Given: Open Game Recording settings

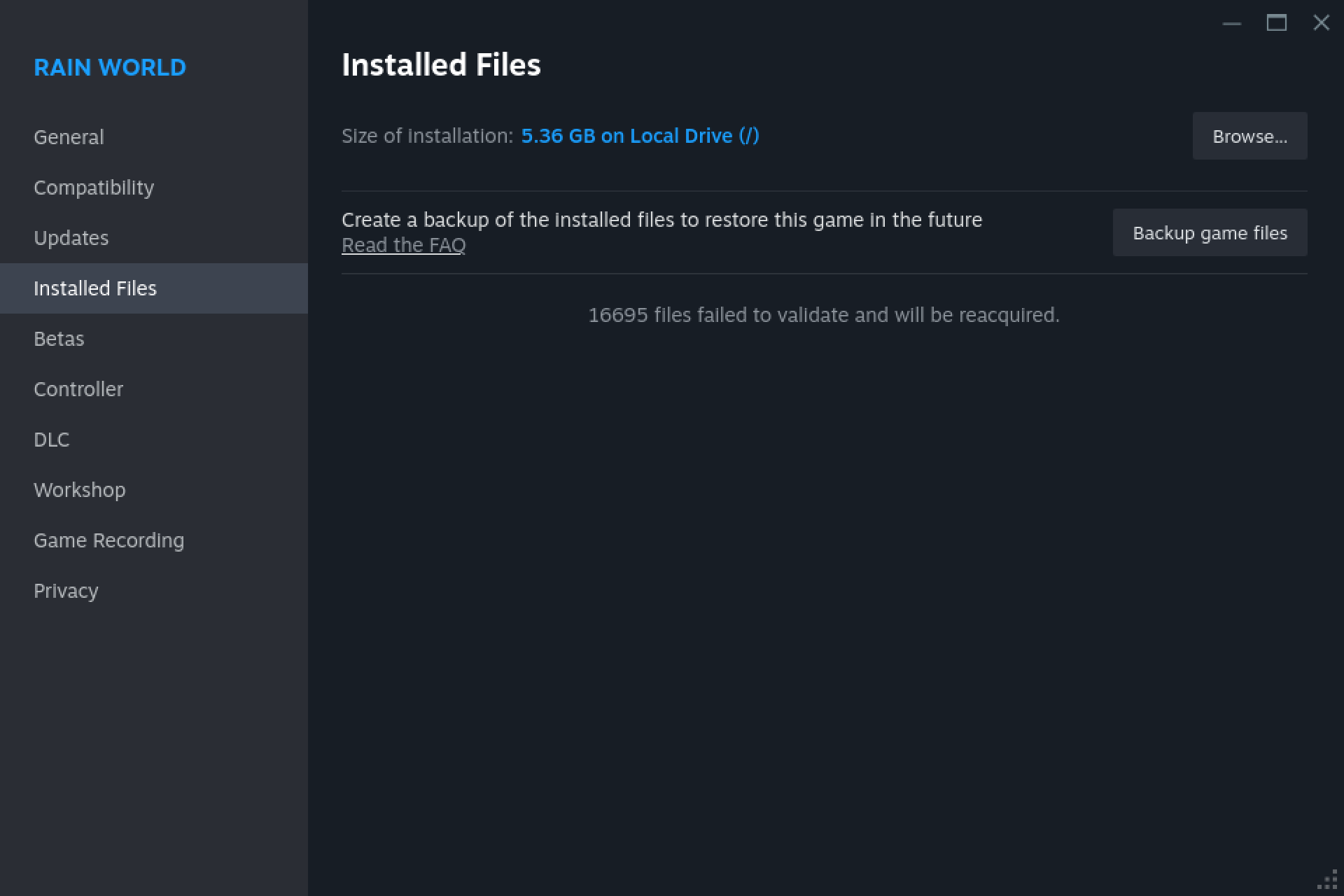Looking at the screenshot, I should 153,540.
